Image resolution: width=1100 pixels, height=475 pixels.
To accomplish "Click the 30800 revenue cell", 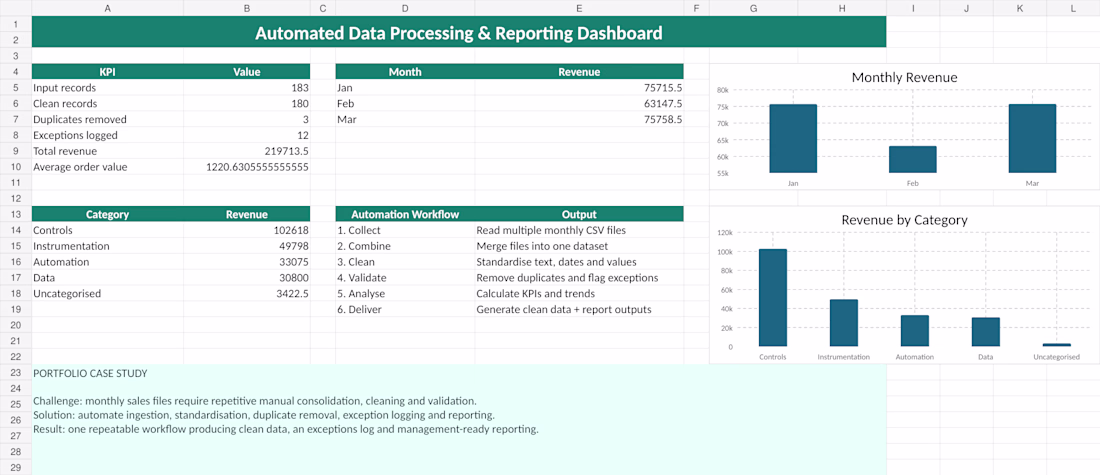I will (x=246, y=278).
